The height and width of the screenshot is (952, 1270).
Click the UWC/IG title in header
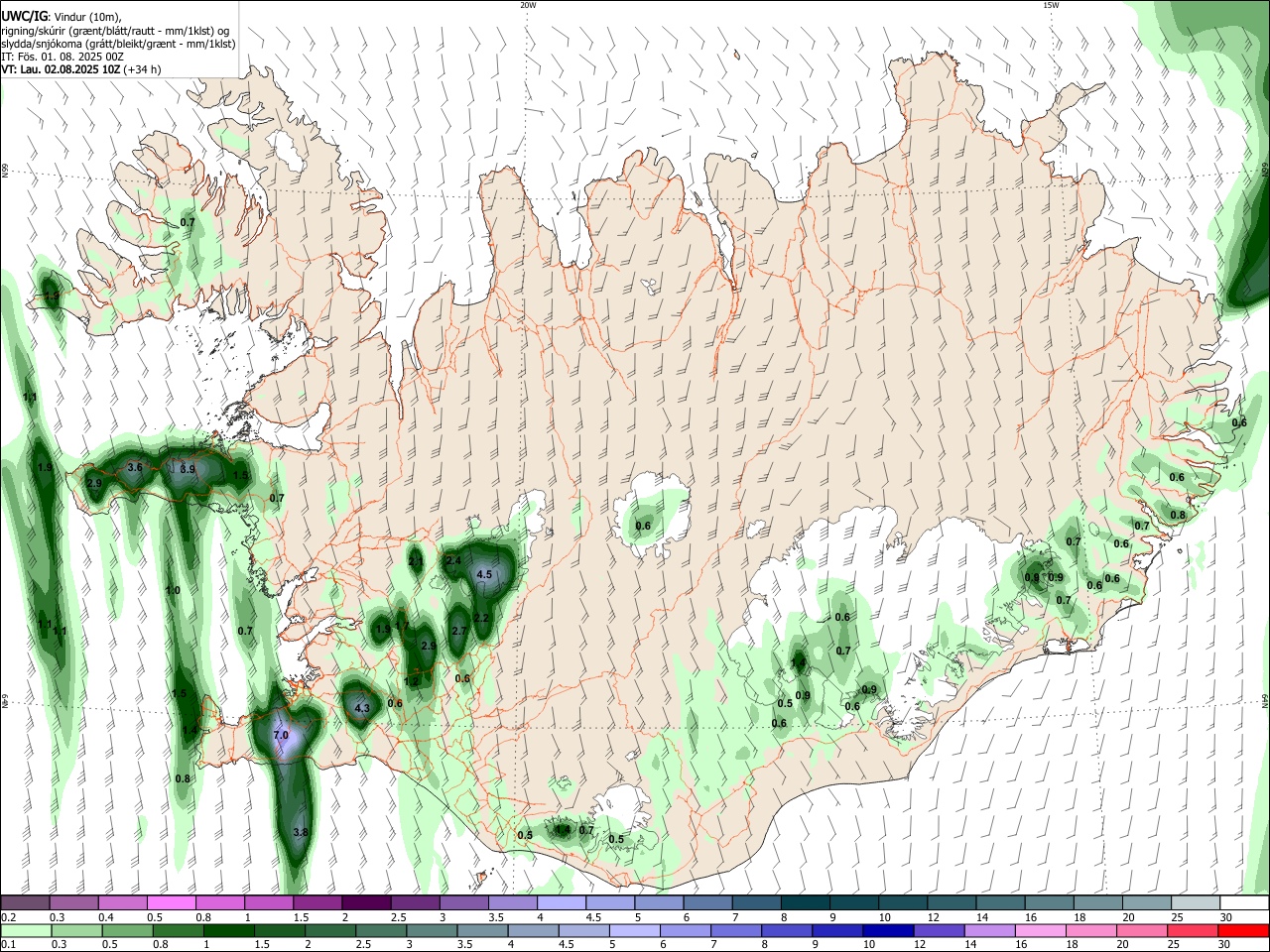point(24,17)
